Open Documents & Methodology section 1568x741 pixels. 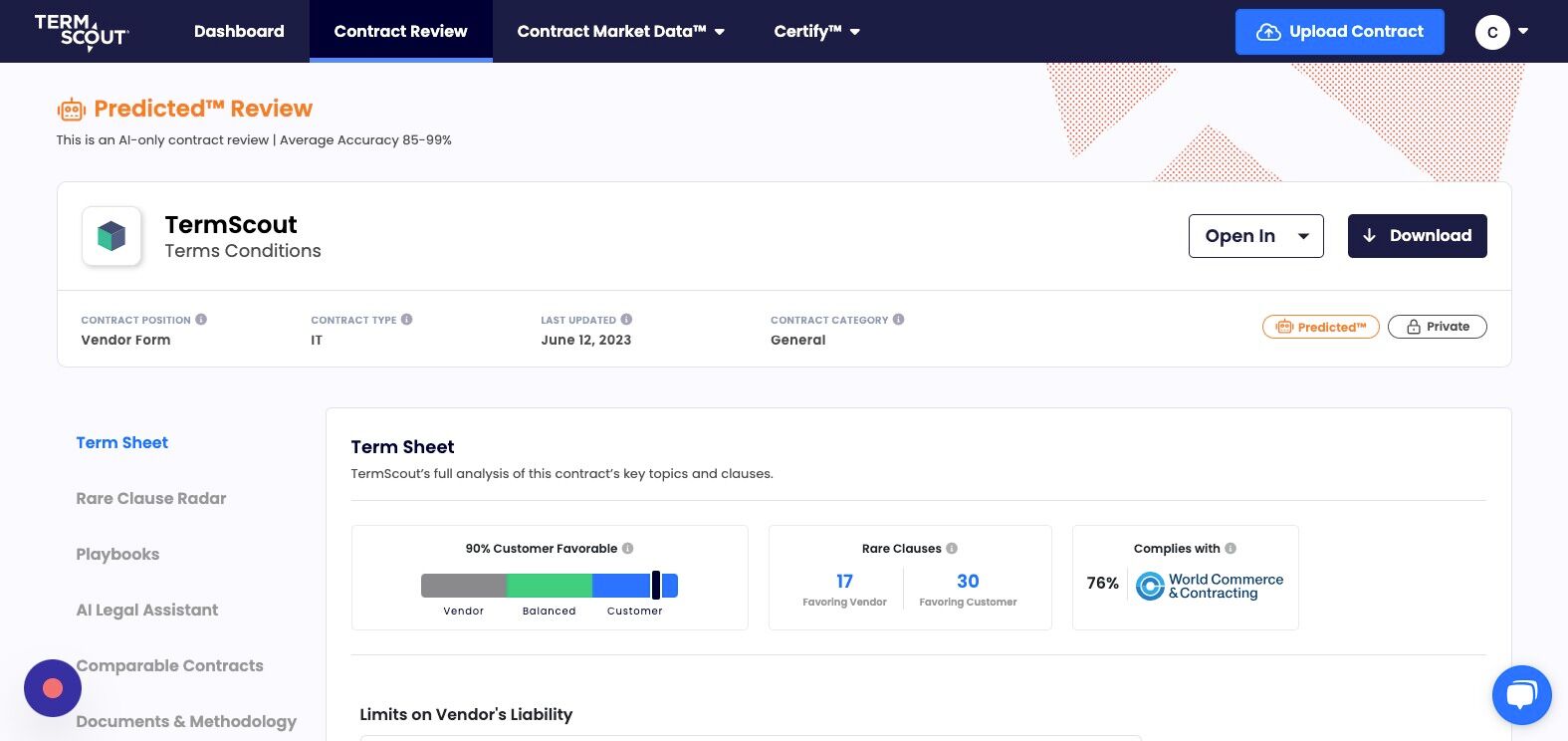186,721
